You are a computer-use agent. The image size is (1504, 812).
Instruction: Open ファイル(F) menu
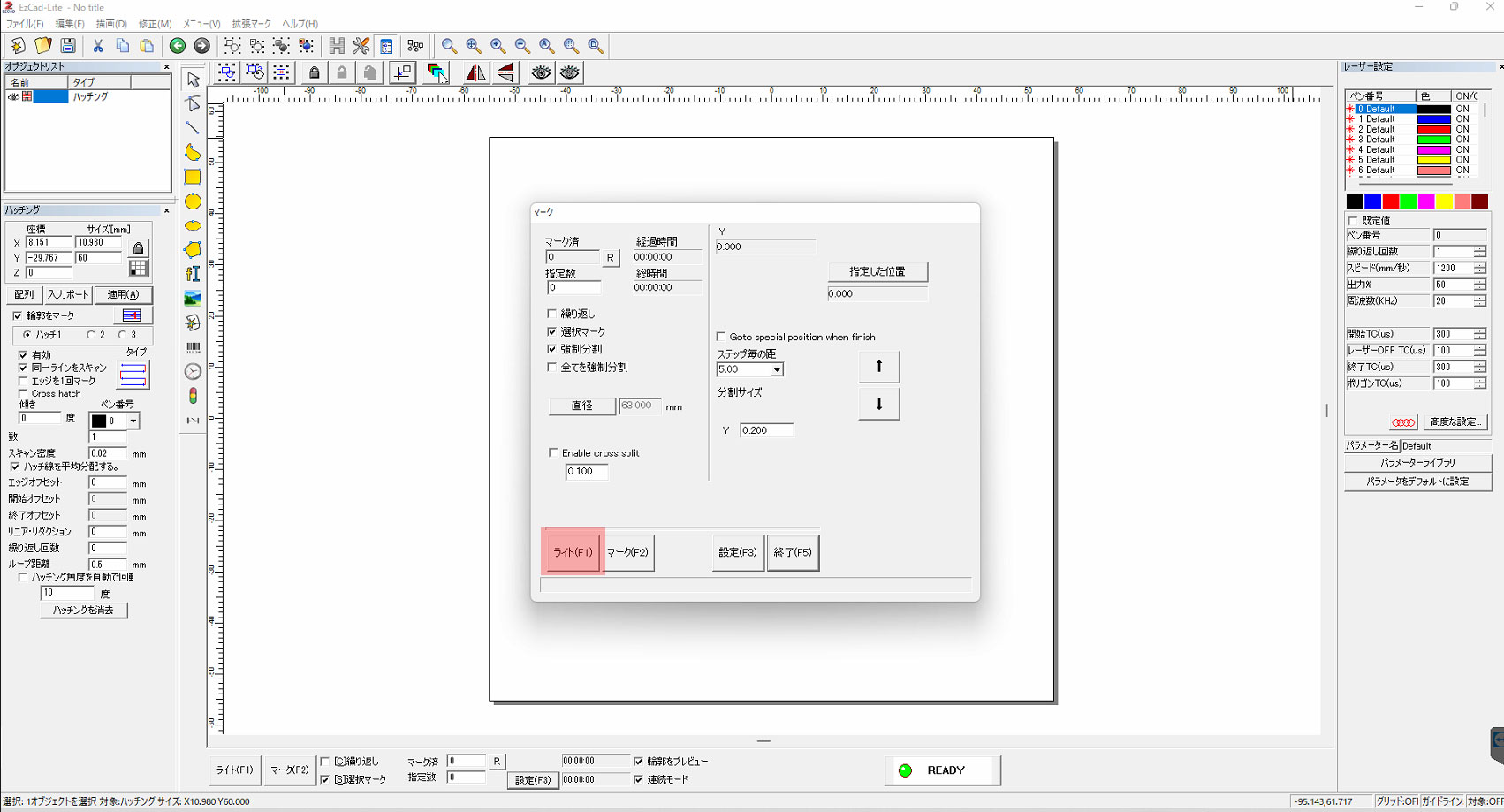click(25, 24)
